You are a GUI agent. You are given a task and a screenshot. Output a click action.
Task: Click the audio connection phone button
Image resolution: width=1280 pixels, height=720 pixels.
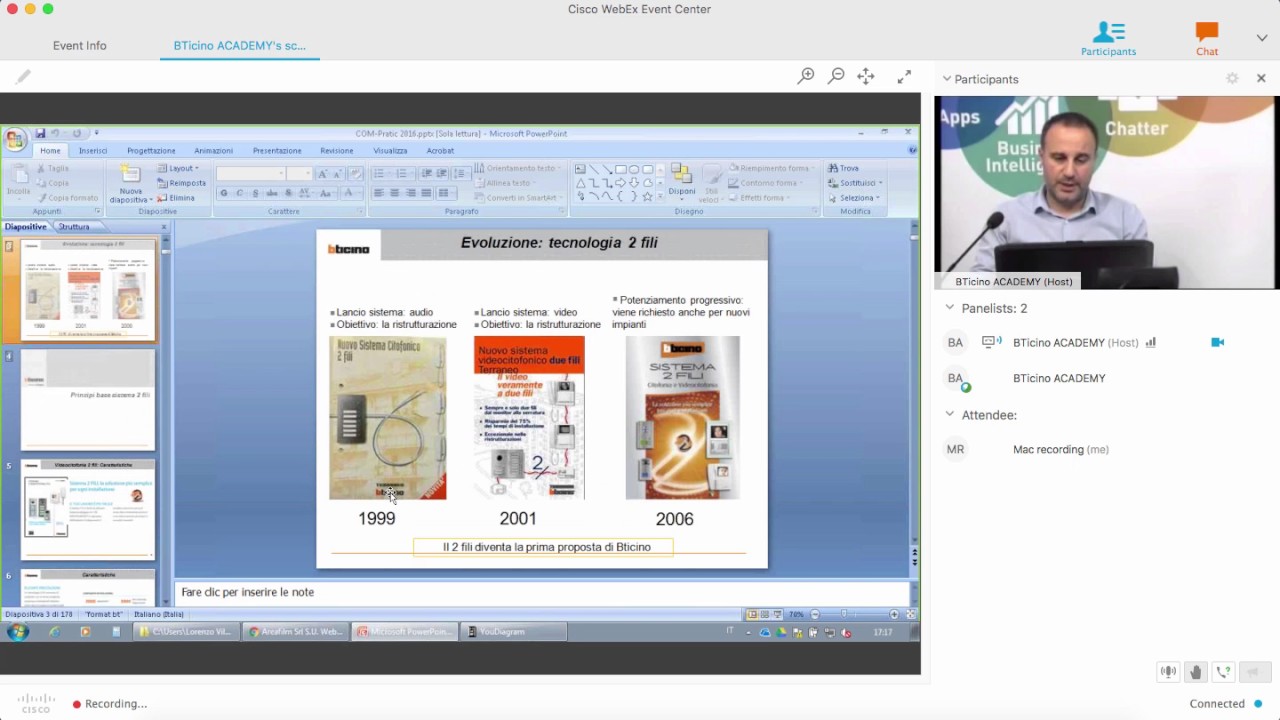click(x=1223, y=672)
